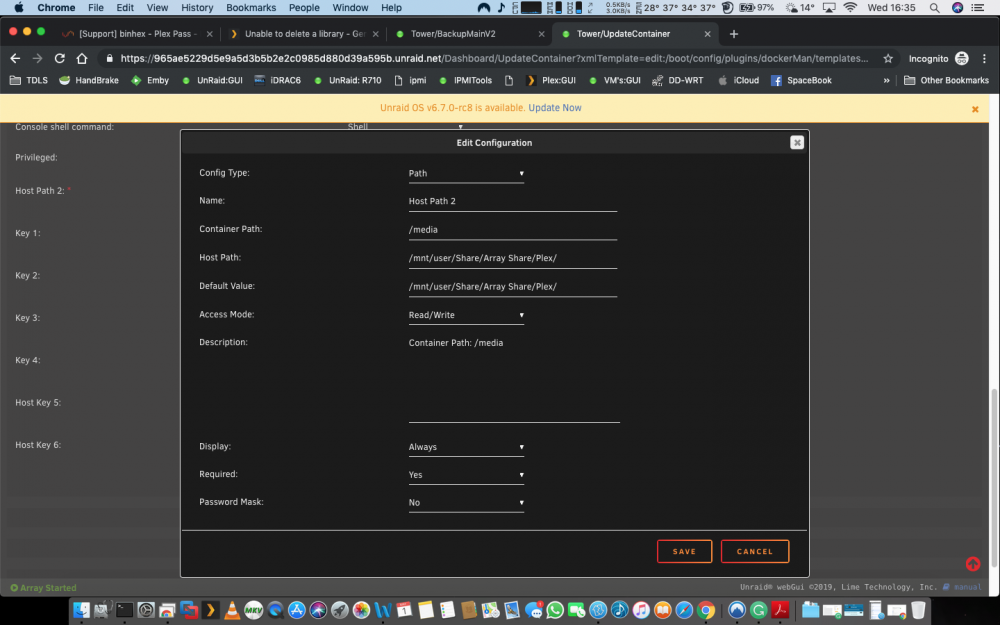Click the Host Path input field
The width and height of the screenshot is (1000, 625).
(513, 258)
